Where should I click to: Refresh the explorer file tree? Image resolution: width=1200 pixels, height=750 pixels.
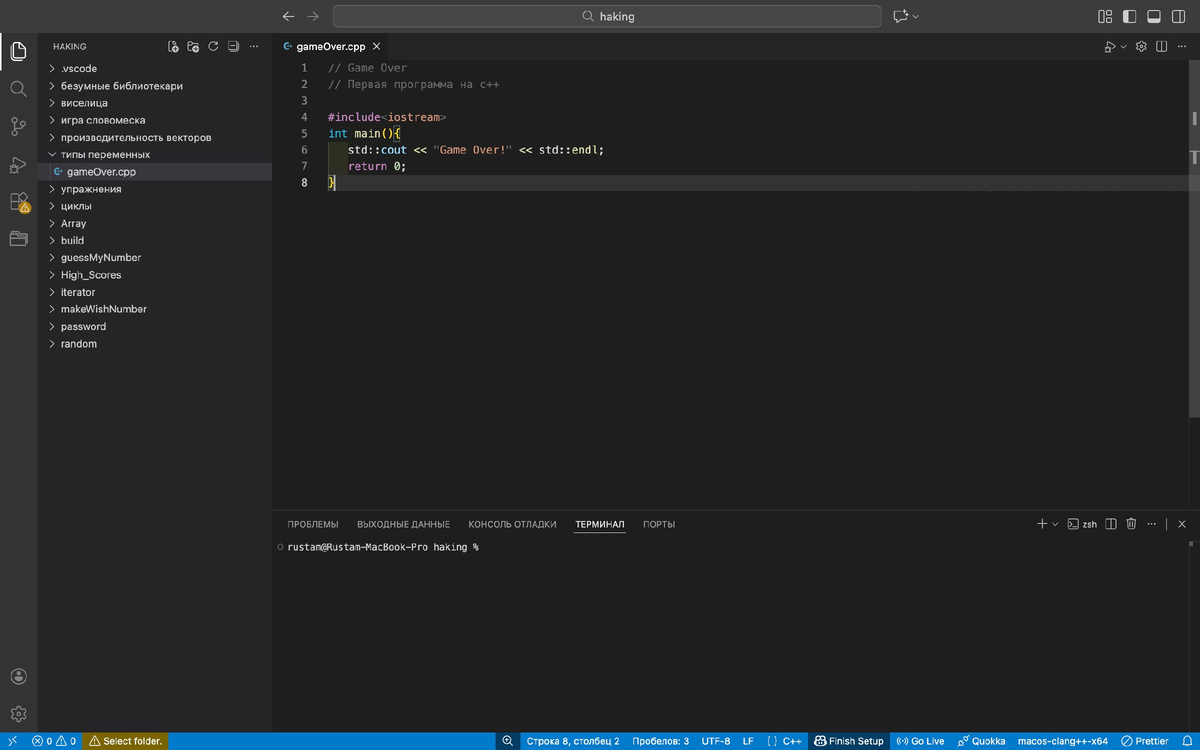[213, 46]
